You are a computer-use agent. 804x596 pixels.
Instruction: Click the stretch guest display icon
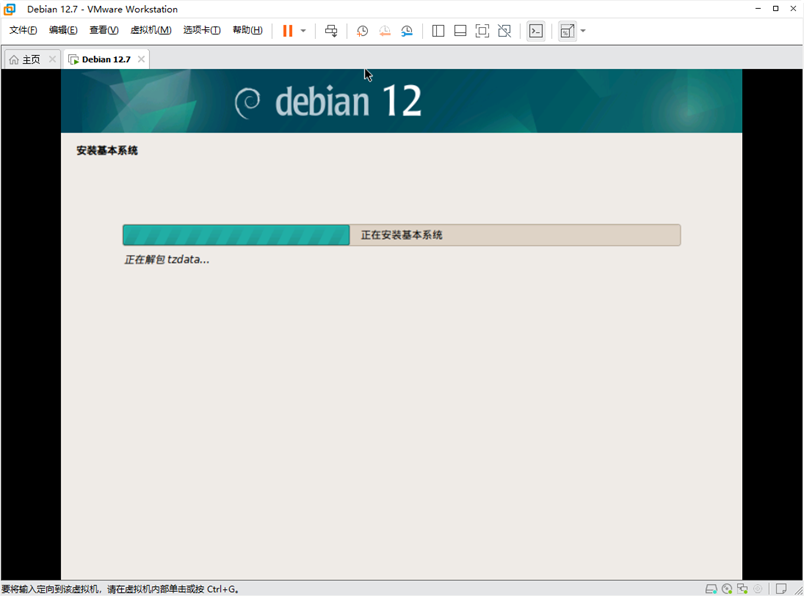567,31
